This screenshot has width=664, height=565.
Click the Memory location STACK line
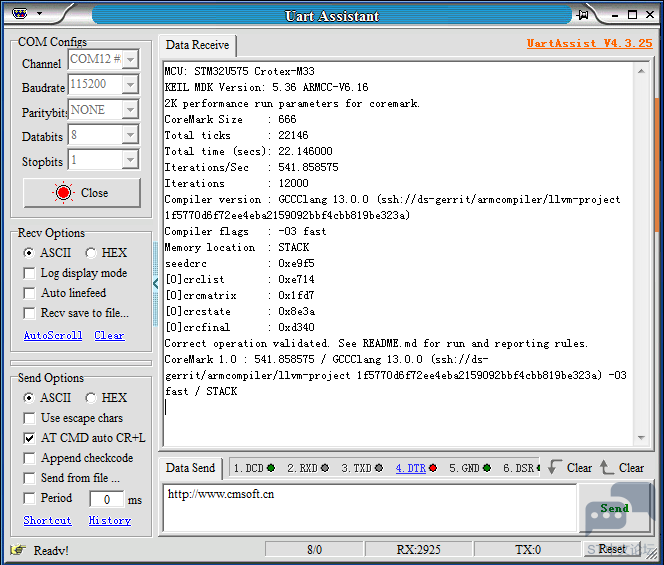pyautogui.click(x=237, y=247)
